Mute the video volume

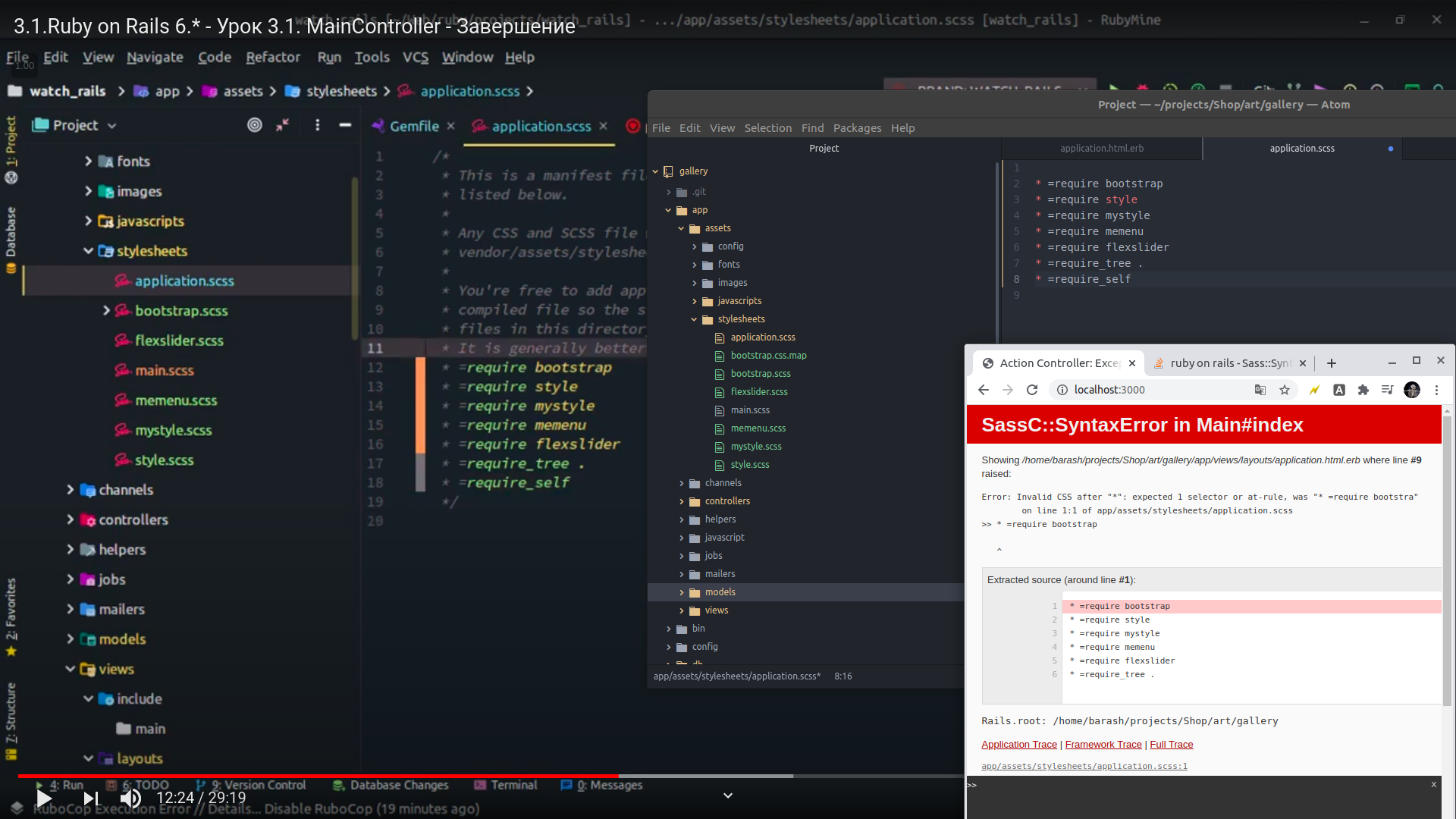coord(130,798)
